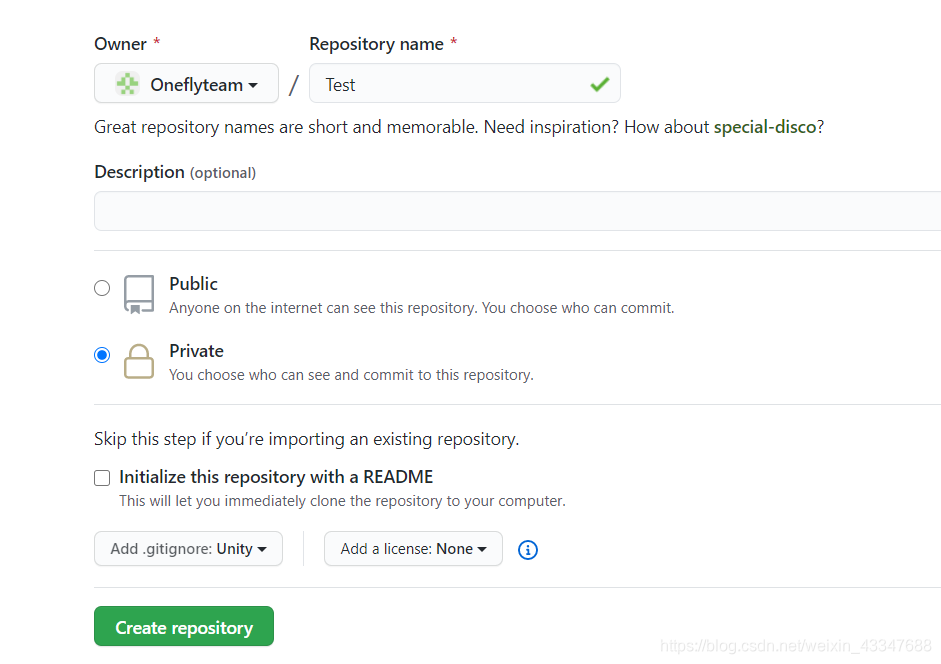Focus the Description optional text field
941x664 pixels.
[x=517, y=211]
